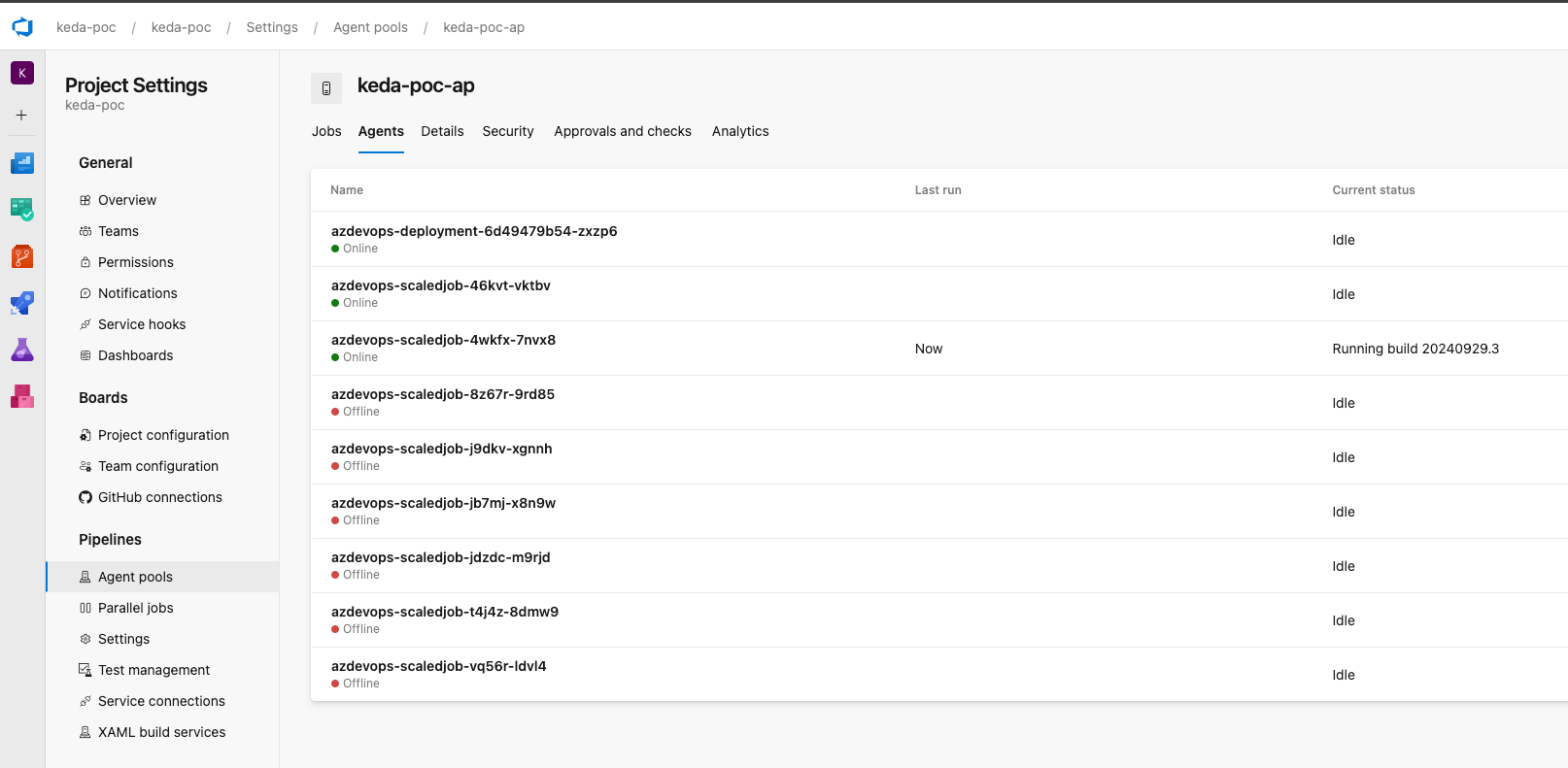The width and height of the screenshot is (1568, 768).
Task: Click the keda-poc-ap breadcrumb
Action: (484, 27)
